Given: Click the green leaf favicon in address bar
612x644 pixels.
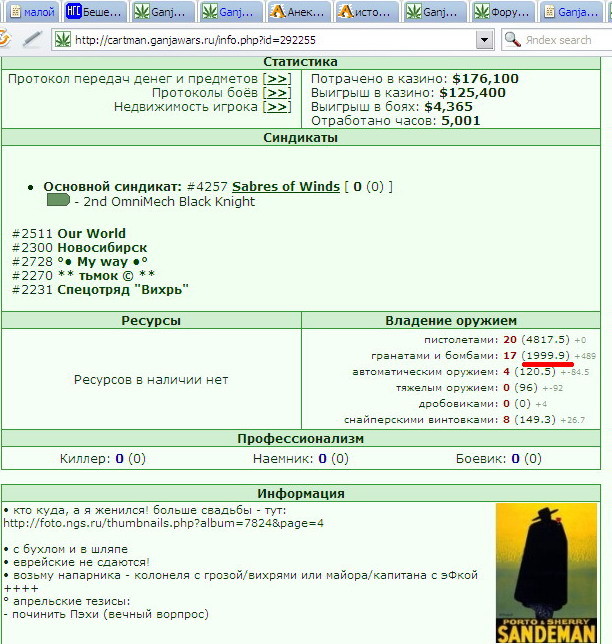Looking at the screenshot, I should click(62, 40).
